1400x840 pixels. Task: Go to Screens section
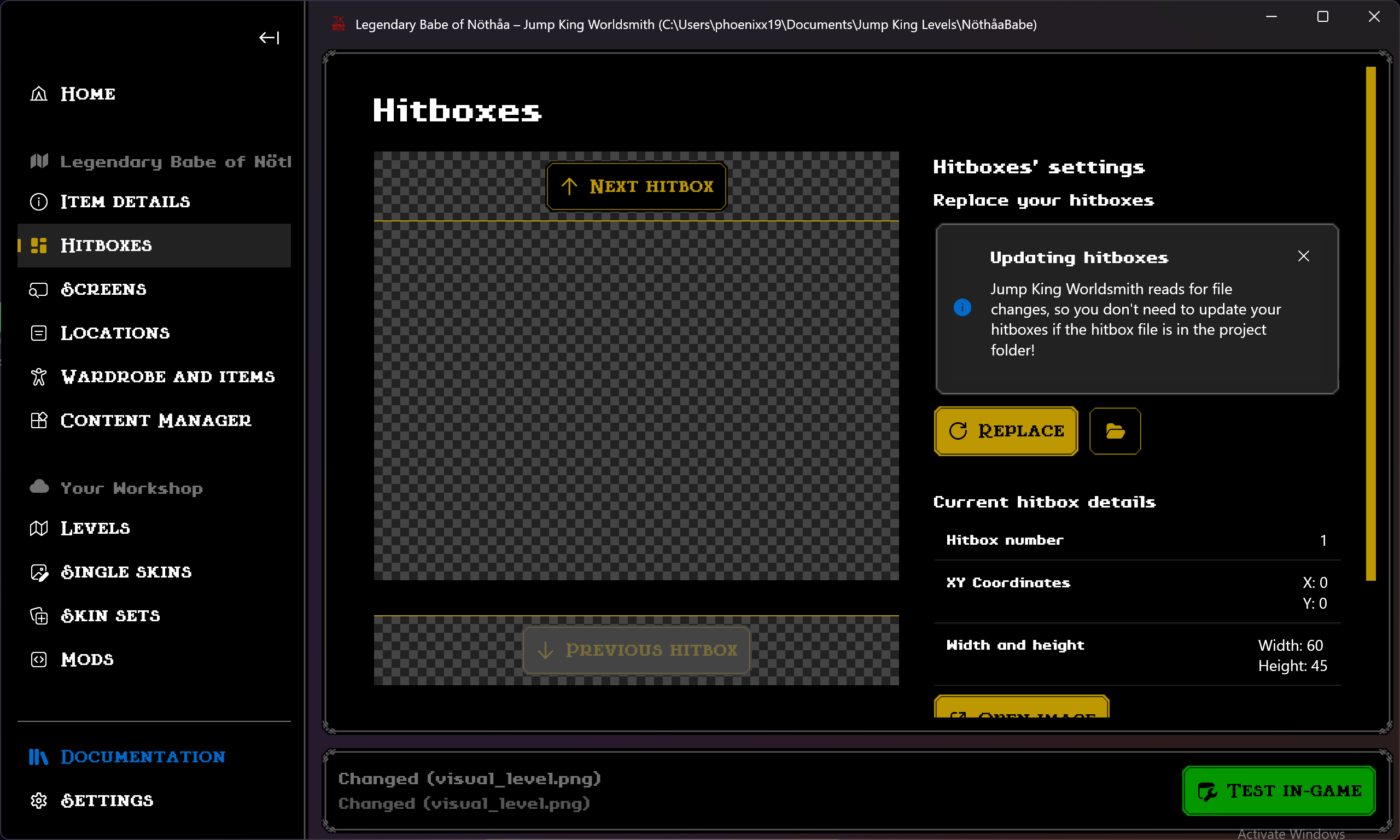tap(154, 289)
